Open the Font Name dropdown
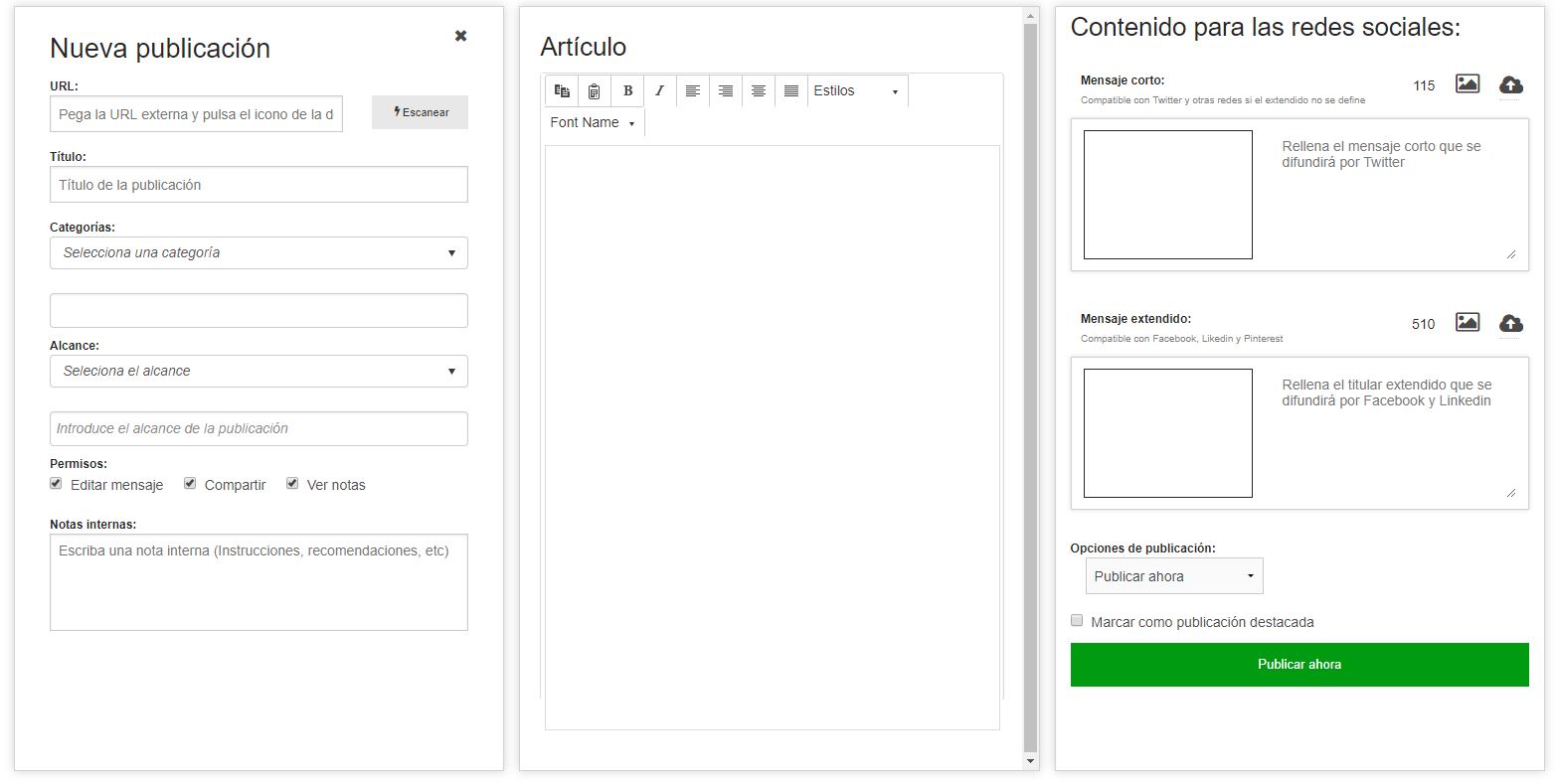The width and height of the screenshot is (1558, 784). click(594, 122)
